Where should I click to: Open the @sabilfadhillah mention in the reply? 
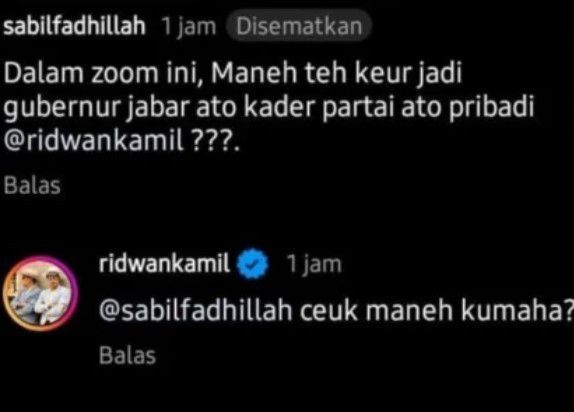(196, 310)
